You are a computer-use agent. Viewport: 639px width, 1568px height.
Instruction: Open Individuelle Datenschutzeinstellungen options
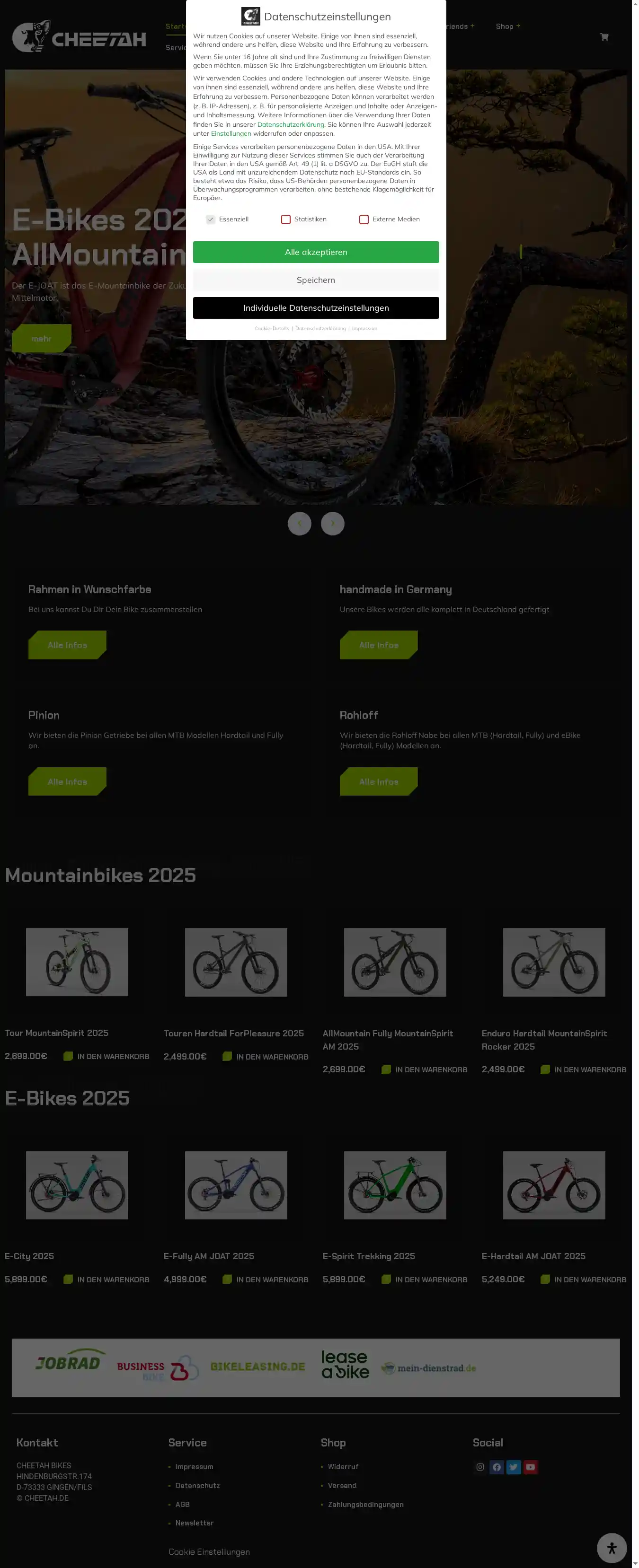click(316, 308)
